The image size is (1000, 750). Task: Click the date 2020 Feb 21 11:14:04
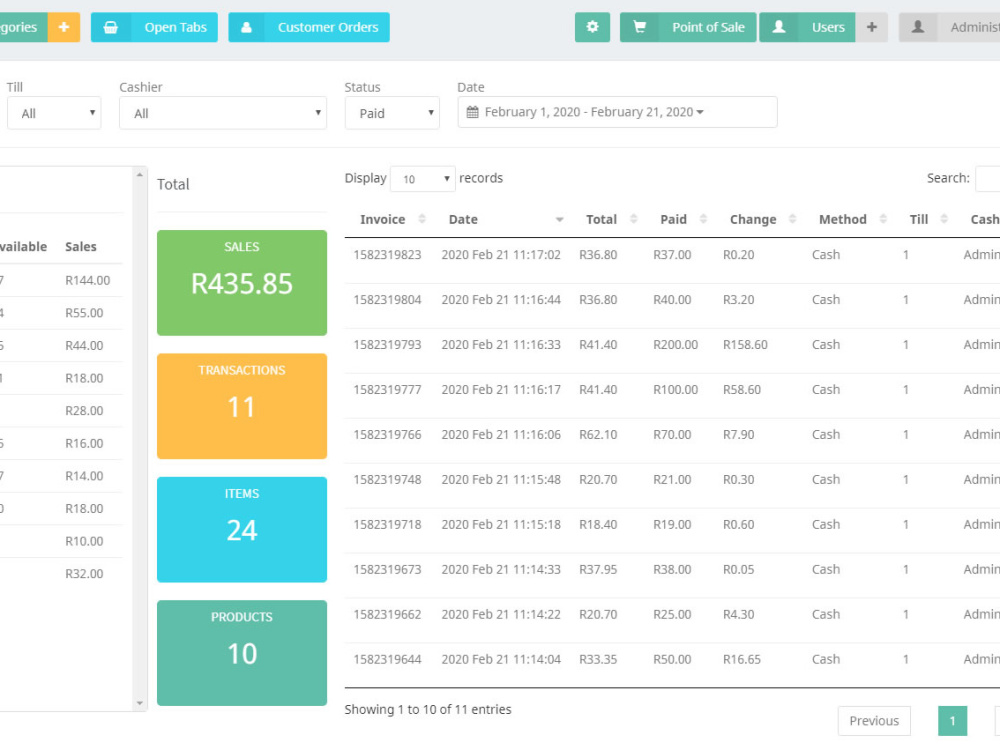[501, 659]
